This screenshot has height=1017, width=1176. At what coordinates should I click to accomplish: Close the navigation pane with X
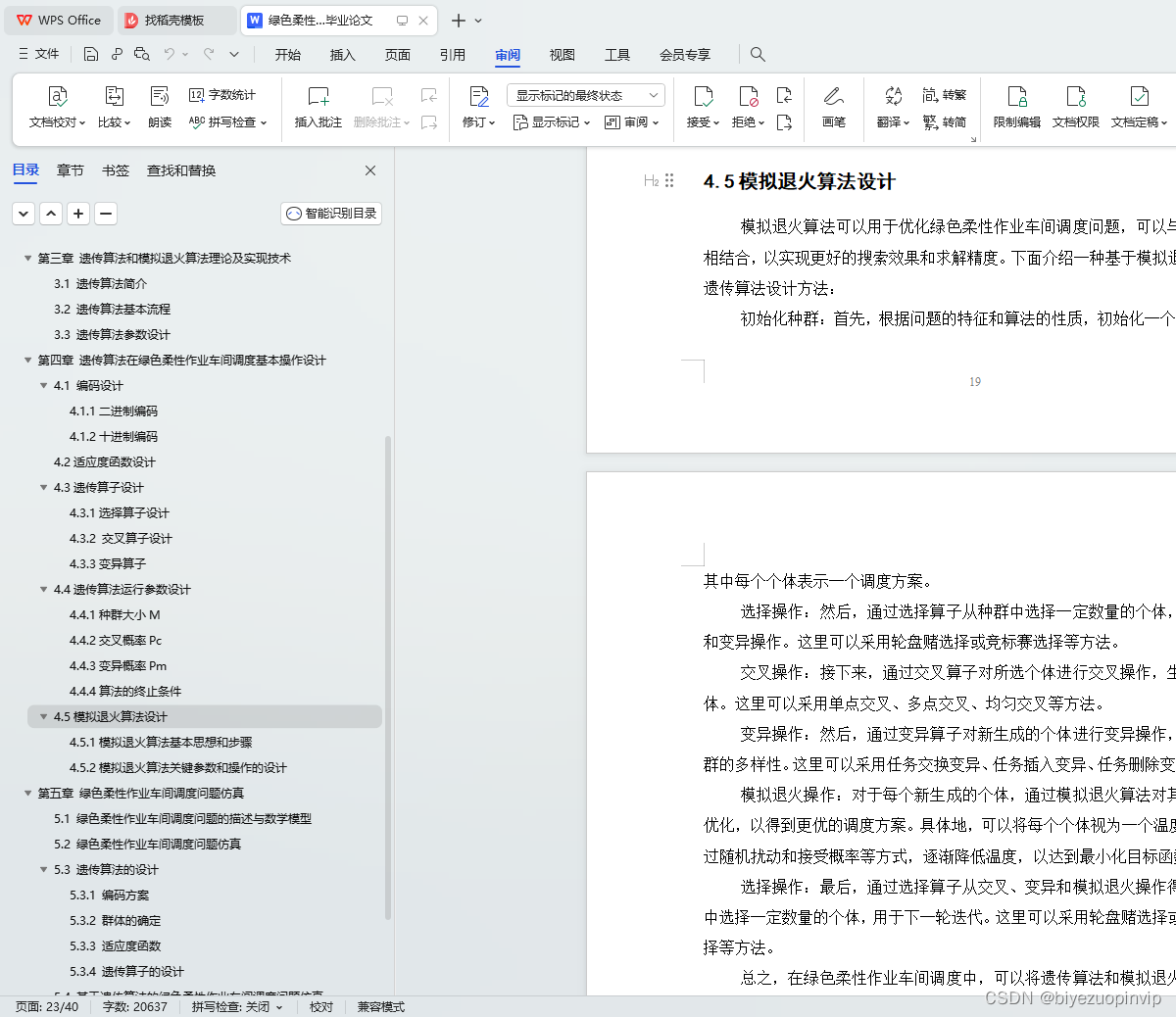tap(370, 170)
